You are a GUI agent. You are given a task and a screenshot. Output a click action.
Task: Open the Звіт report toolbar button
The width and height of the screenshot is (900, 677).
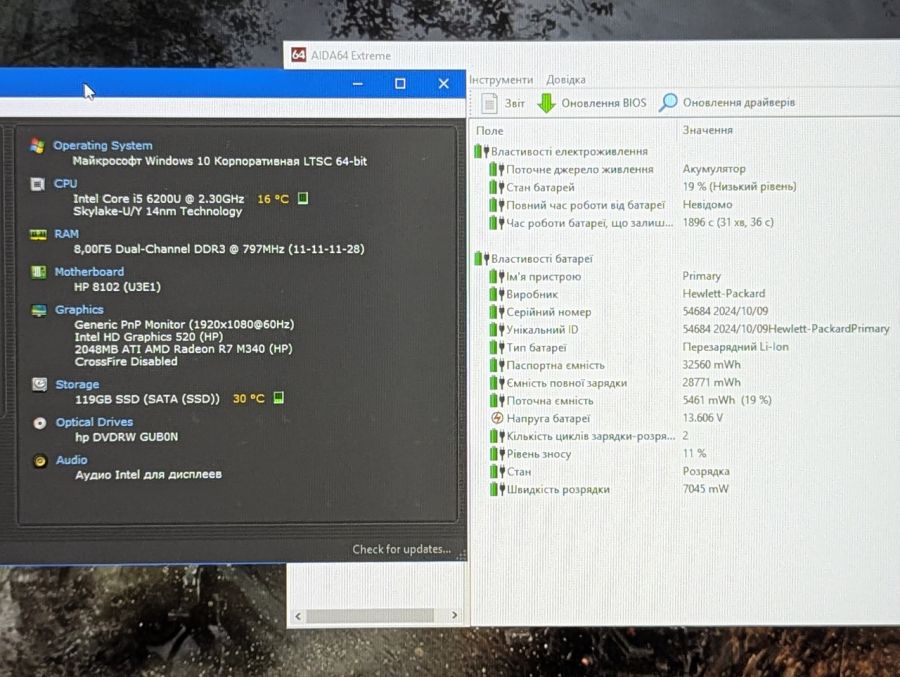(503, 103)
